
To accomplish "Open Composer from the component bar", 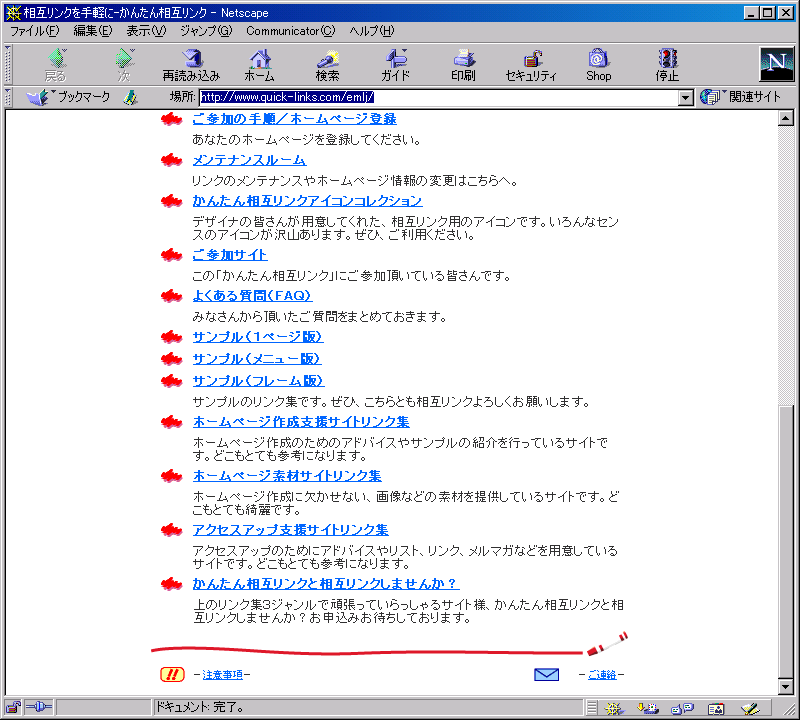I will click(751, 708).
